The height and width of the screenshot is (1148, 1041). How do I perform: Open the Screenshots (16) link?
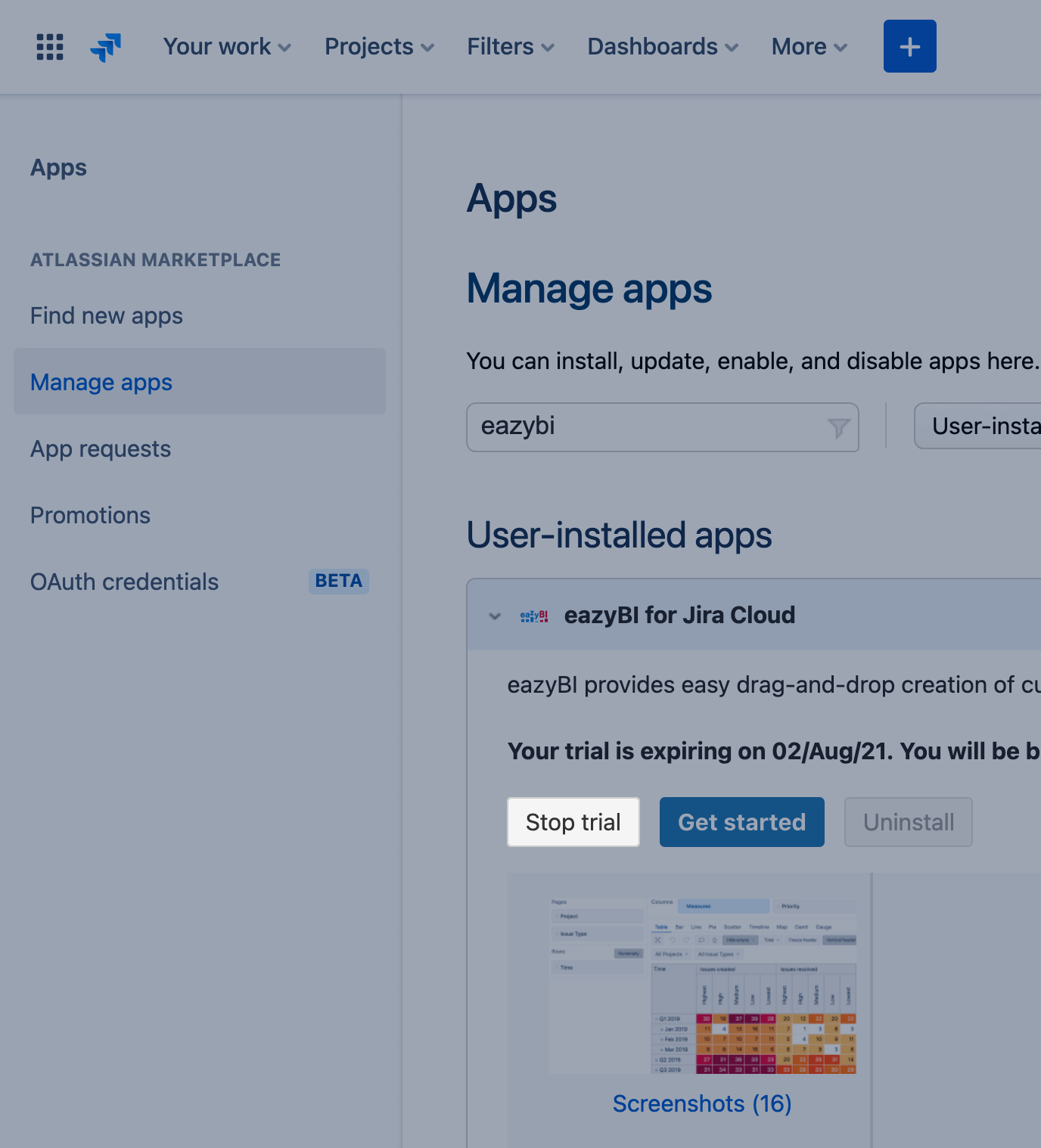[x=702, y=1103]
